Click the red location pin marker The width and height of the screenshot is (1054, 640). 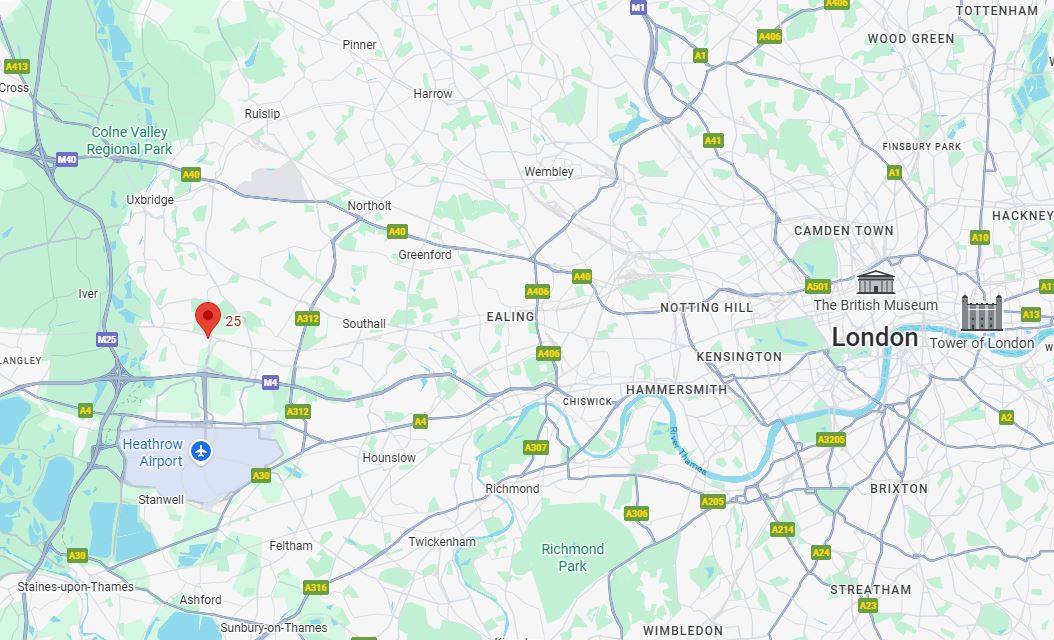208,319
